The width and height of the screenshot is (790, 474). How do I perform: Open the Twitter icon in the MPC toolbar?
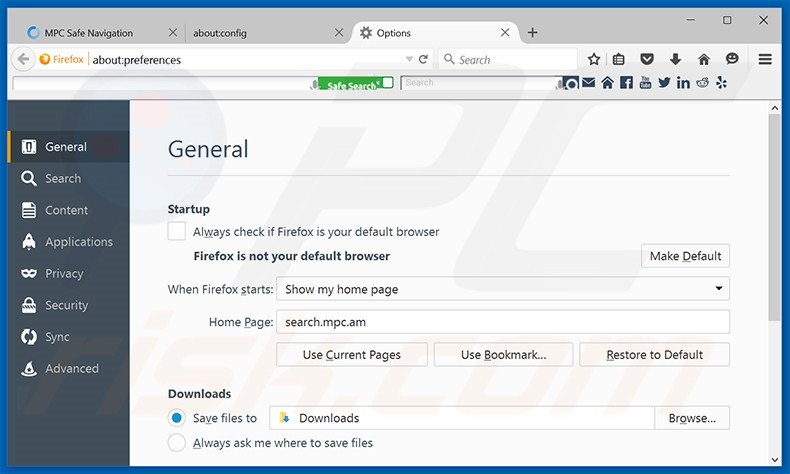point(664,83)
